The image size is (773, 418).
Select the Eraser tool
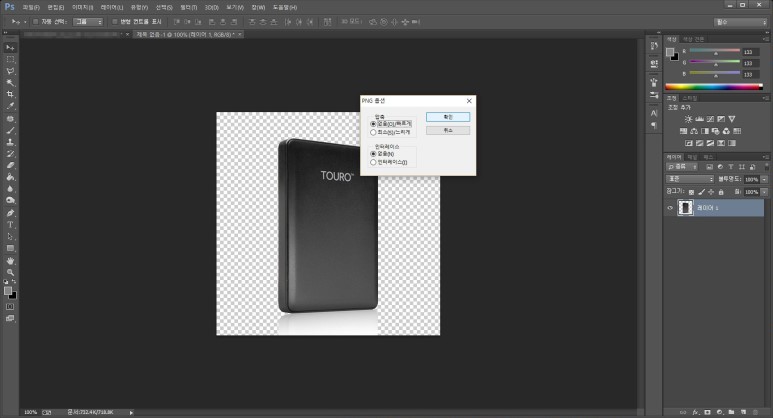coord(10,166)
